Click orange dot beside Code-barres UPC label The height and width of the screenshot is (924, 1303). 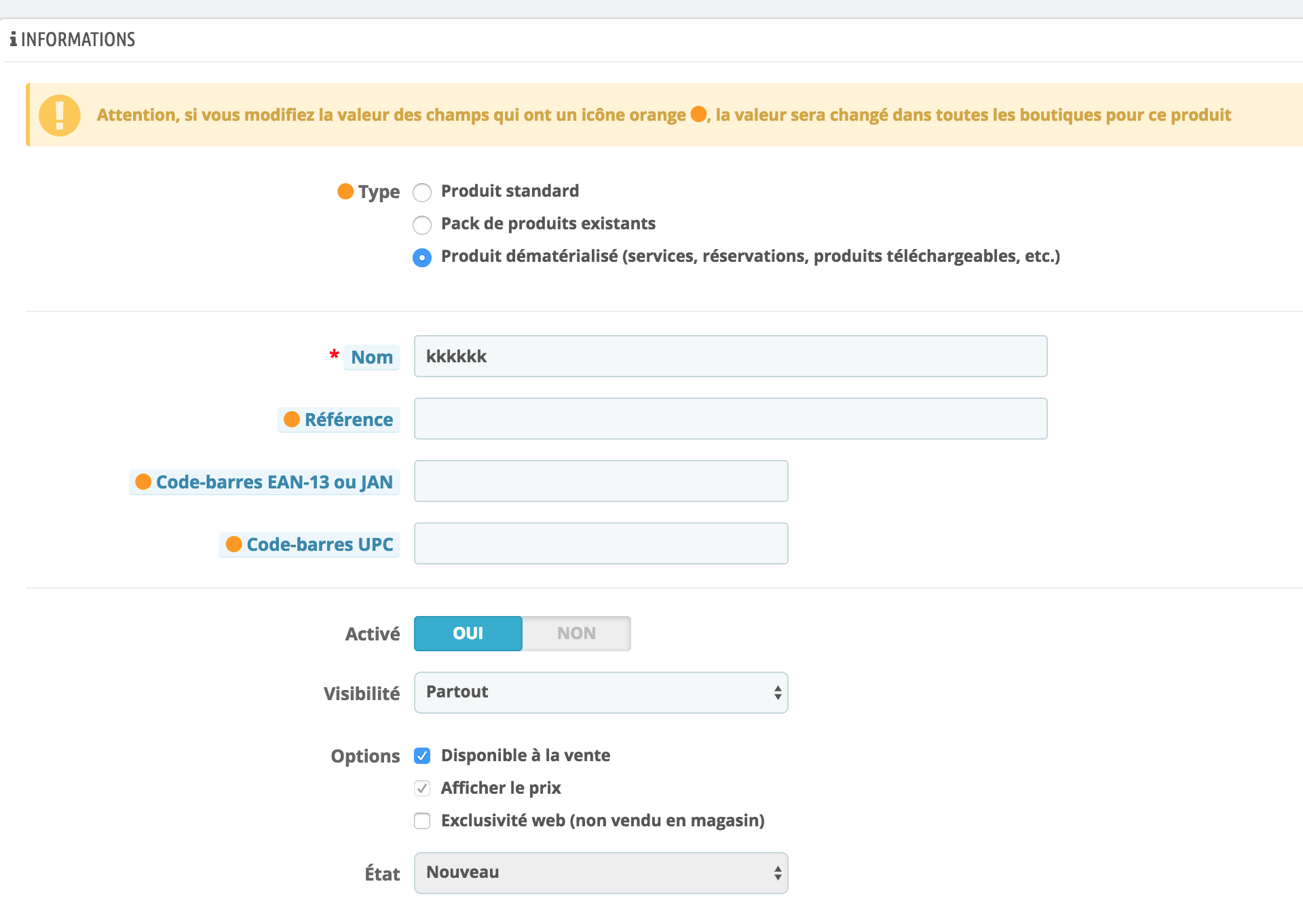(233, 544)
